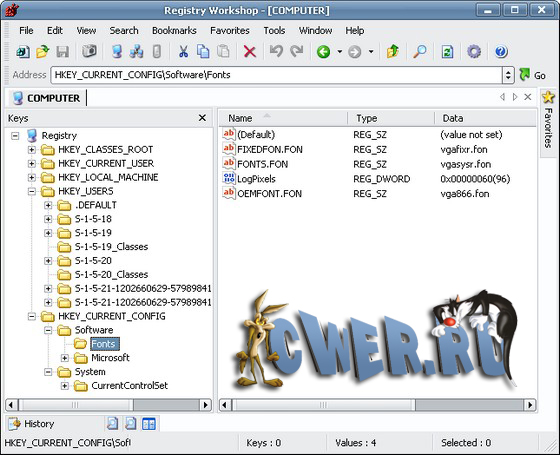The width and height of the screenshot is (560, 455).
Task: Open the address history dropdown arrows
Action: pos(508,75)
